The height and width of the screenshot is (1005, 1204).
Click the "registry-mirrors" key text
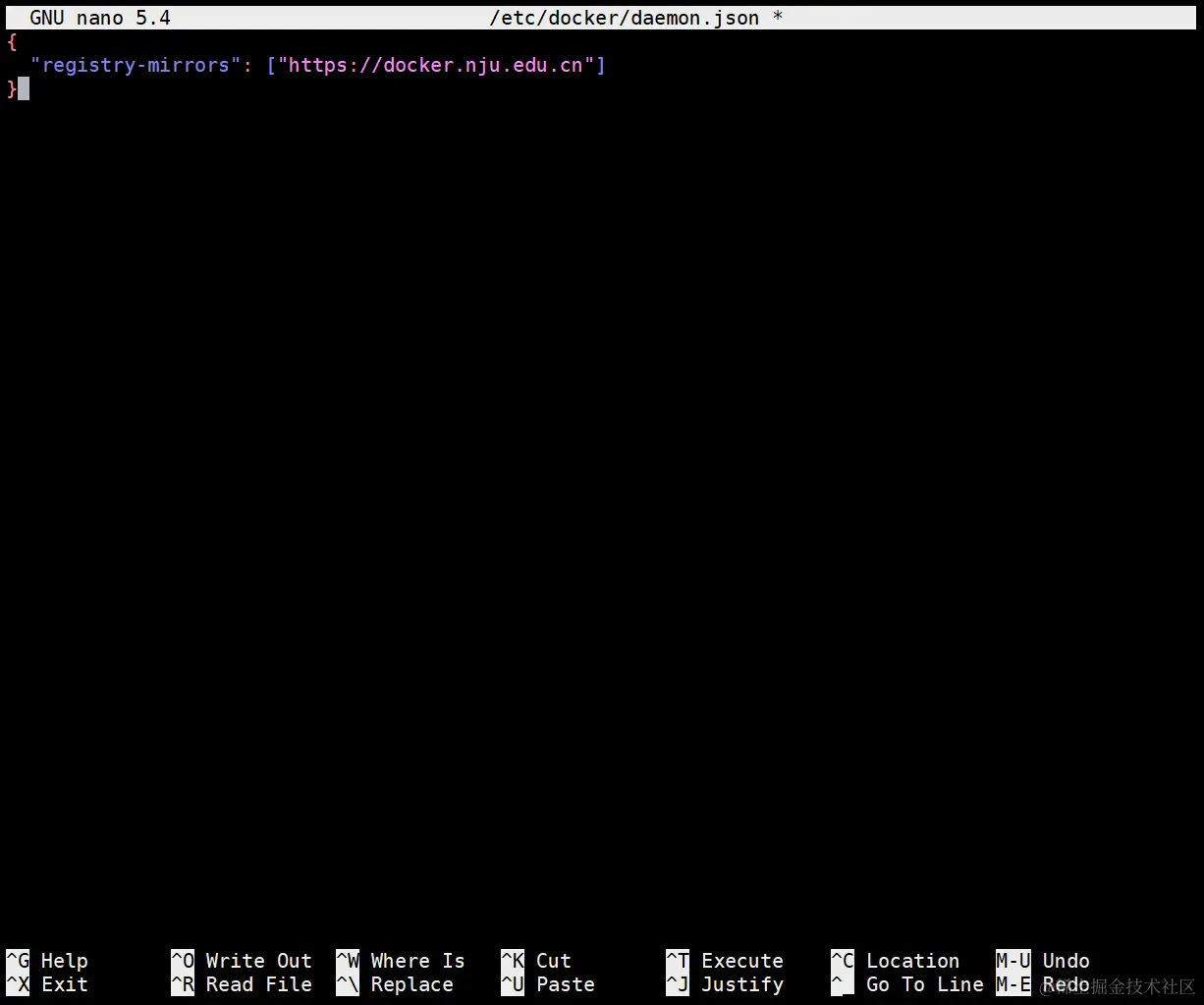[x=136, y=65]
